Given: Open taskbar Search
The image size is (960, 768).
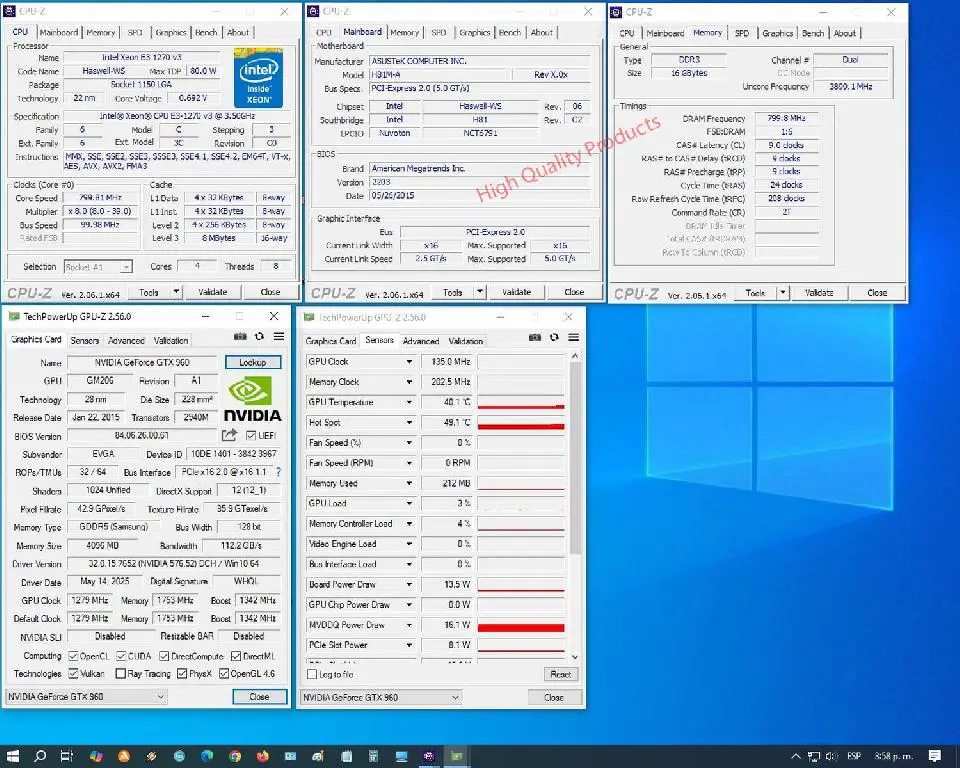Looking at the screenshot, I should click(40, 756).
